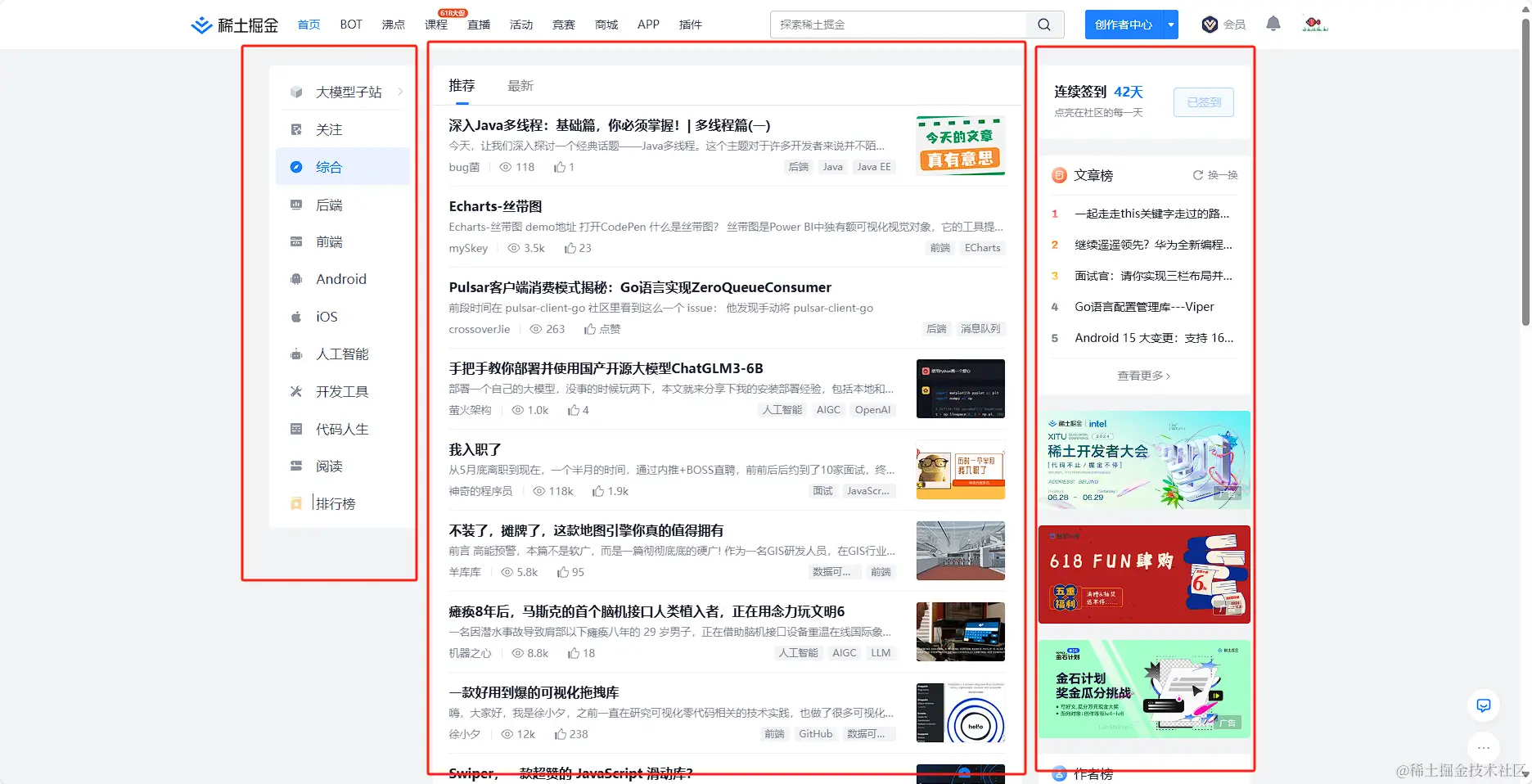1532x784 pixels.
Task: Click the like icon on the 一款好用到爆的可视化拖拽库 article
Action: pos(561,734)
